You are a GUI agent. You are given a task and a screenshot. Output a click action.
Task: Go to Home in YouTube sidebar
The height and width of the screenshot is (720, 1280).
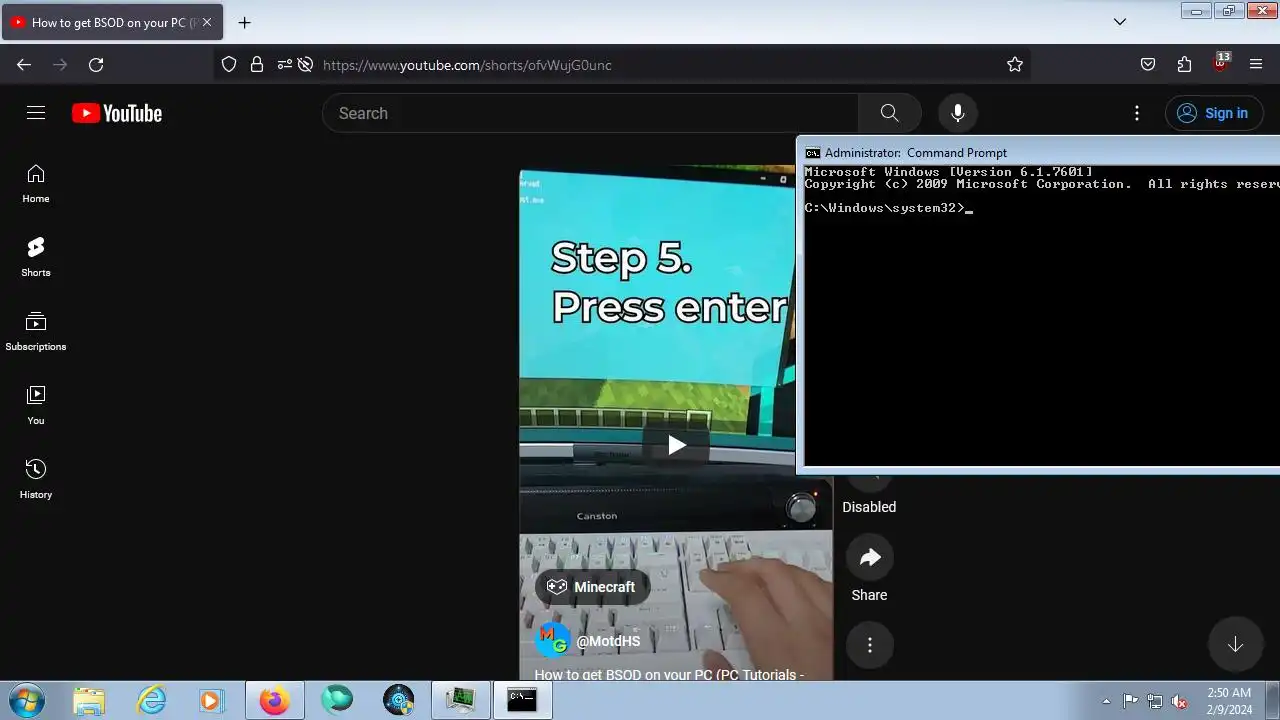36,184
